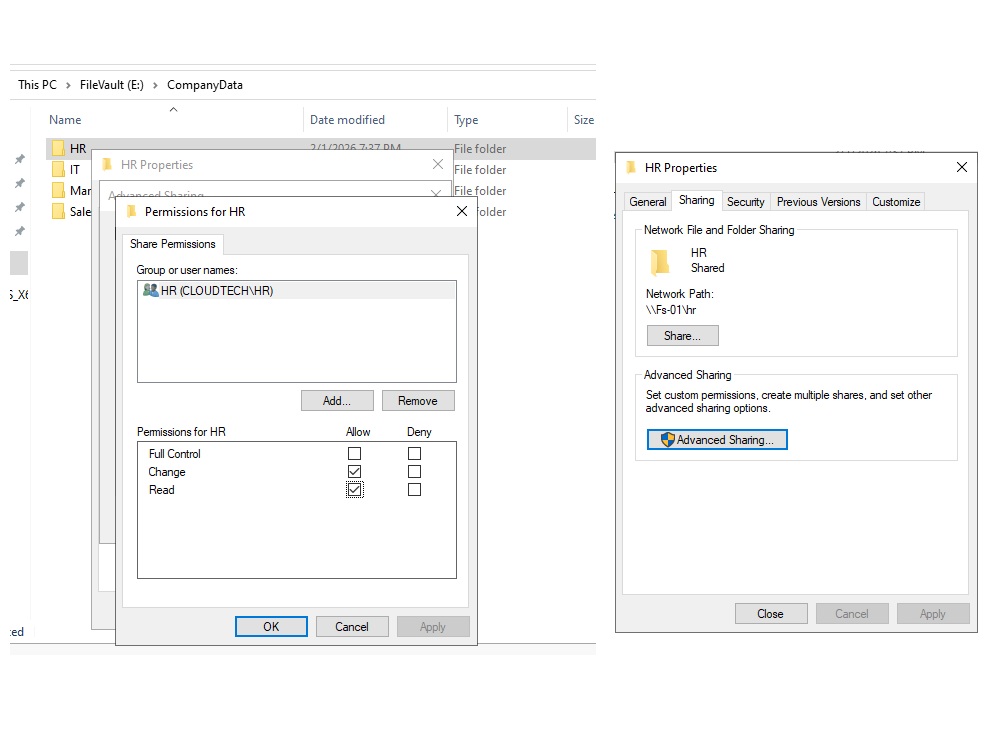Uncheck the Change Allow checkbox

click(354, 472)
